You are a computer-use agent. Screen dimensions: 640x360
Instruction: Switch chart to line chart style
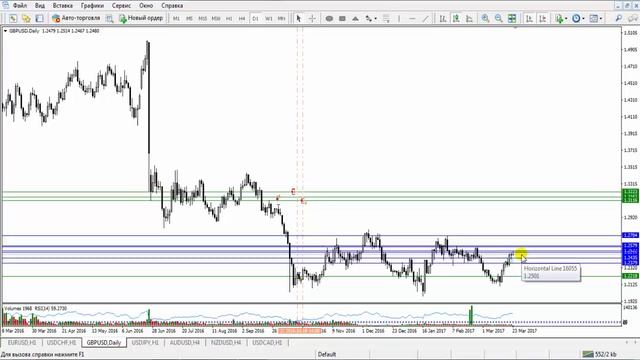469,18
